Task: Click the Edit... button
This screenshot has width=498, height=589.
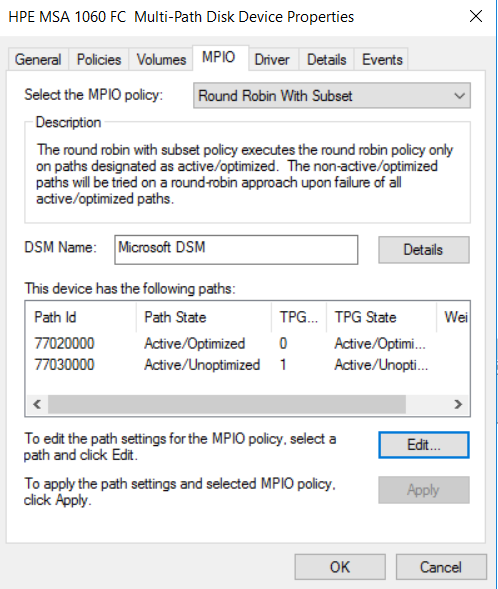Action: pos(424,445)
